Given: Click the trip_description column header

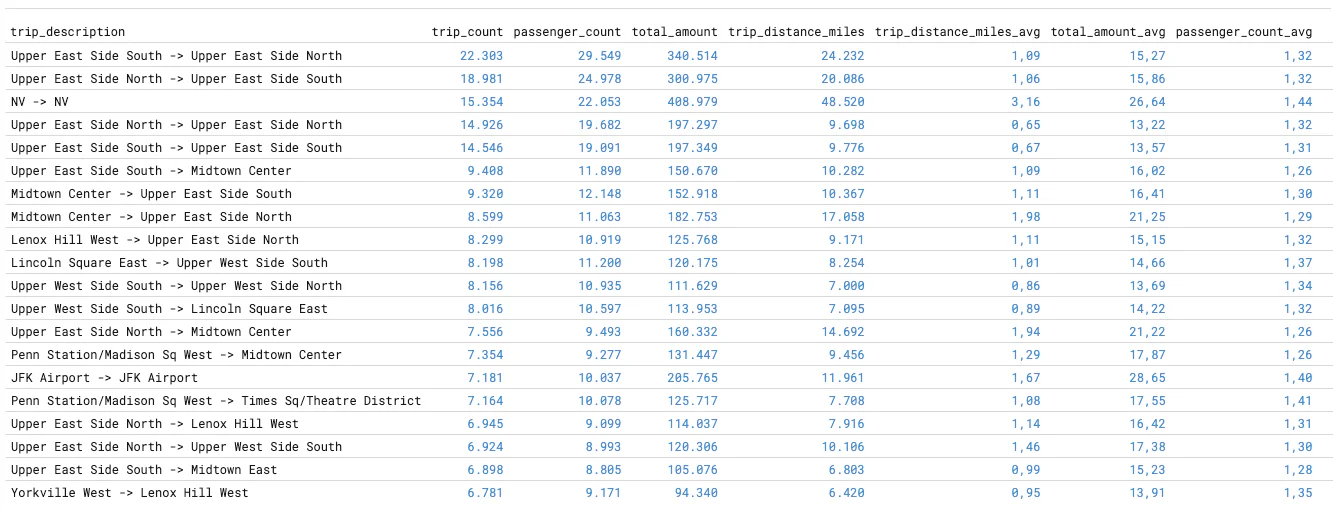Looking at the screenshot, I should point(68,32).
